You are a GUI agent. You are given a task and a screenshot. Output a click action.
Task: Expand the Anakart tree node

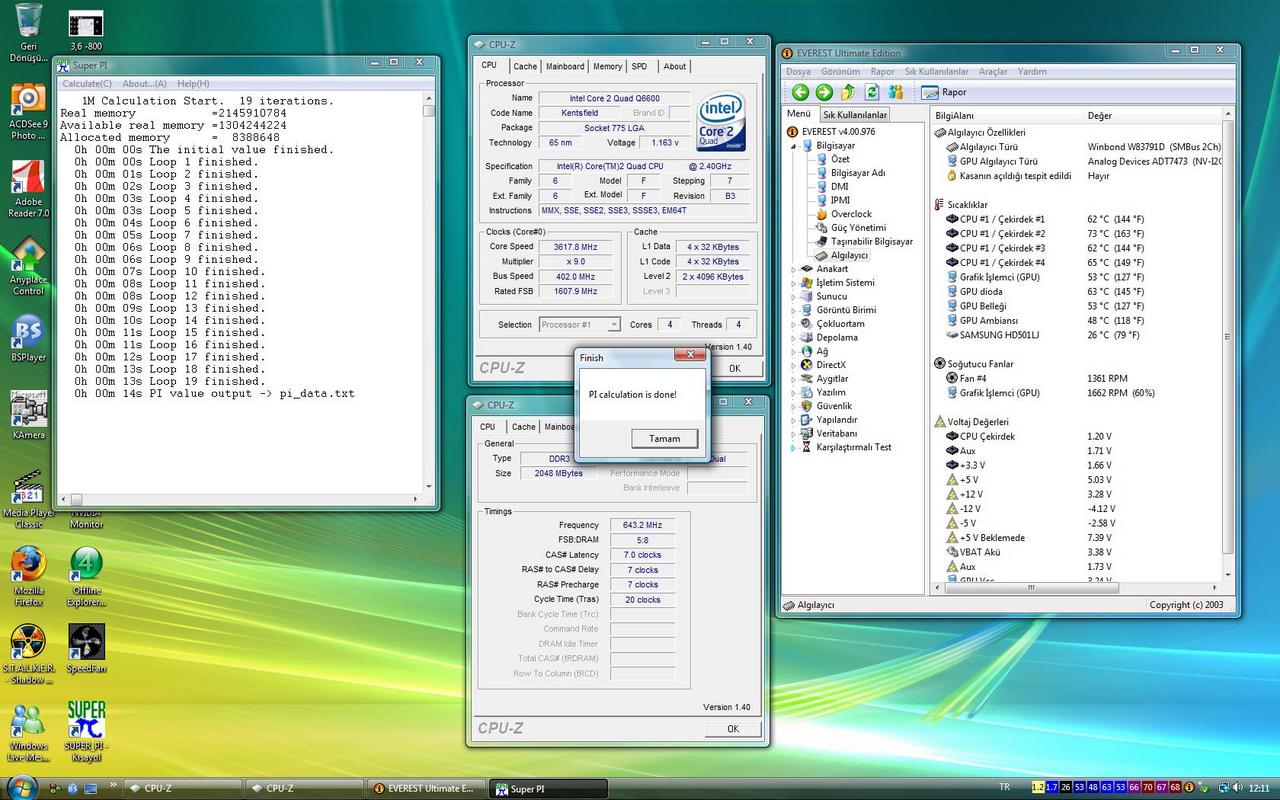point(795,269)
